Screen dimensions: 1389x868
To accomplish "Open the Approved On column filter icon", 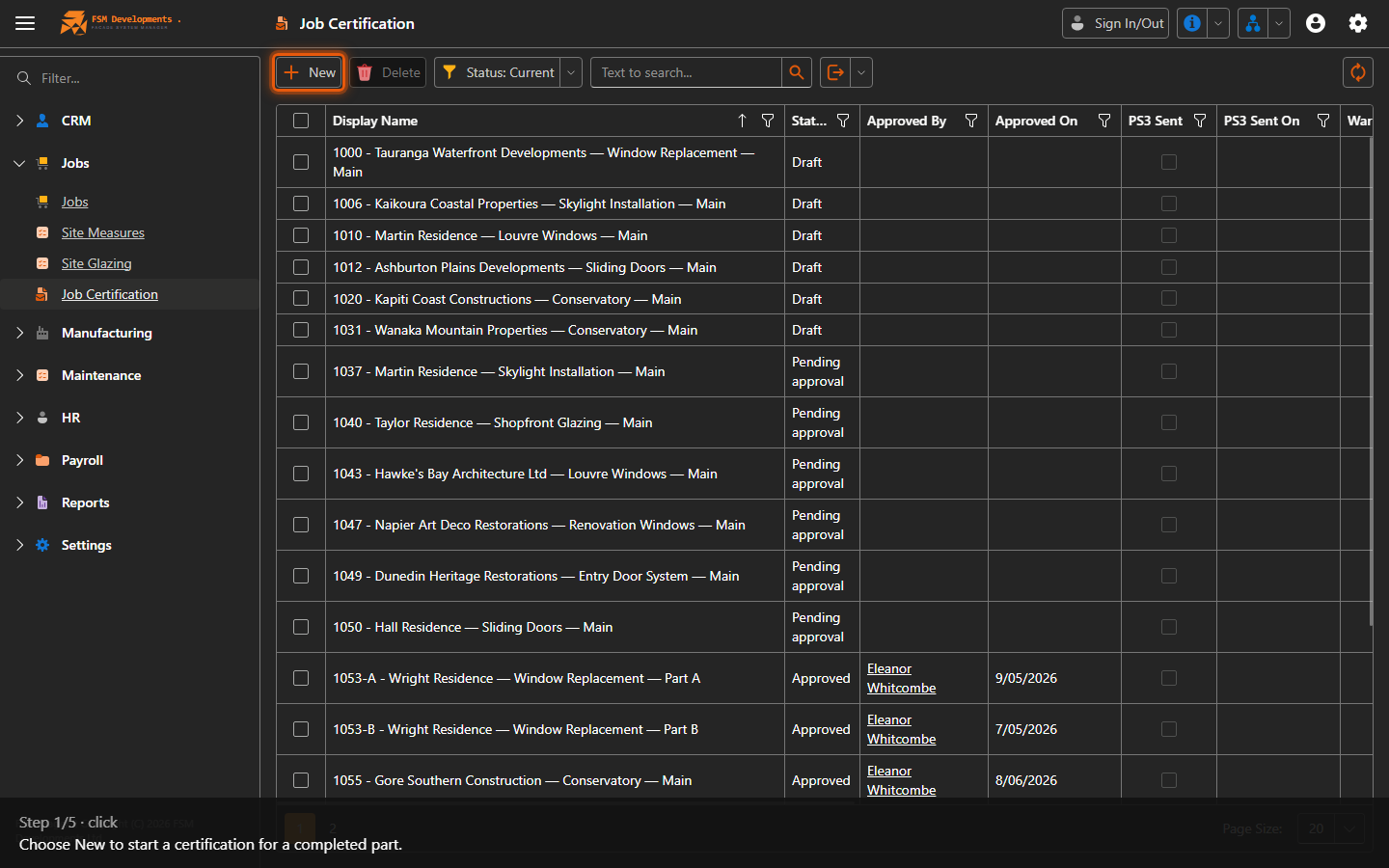I will click(1104, 121).
